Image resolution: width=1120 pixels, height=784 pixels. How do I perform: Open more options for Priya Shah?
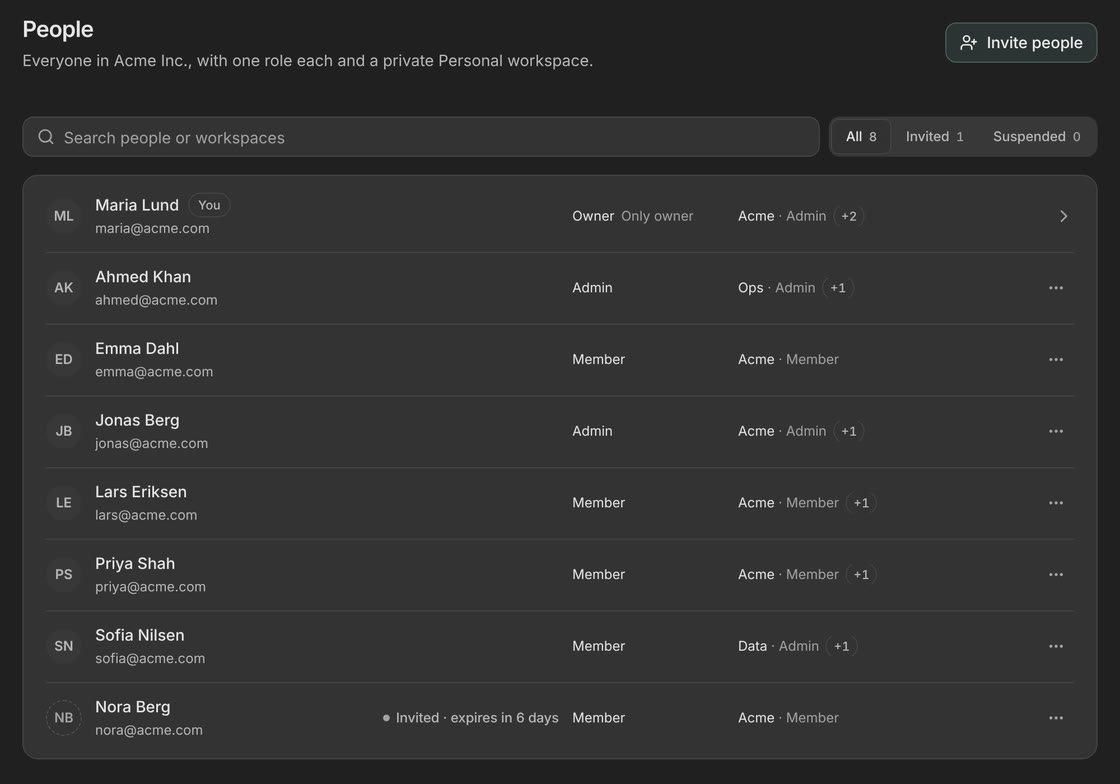click(x=1056, y=574)
